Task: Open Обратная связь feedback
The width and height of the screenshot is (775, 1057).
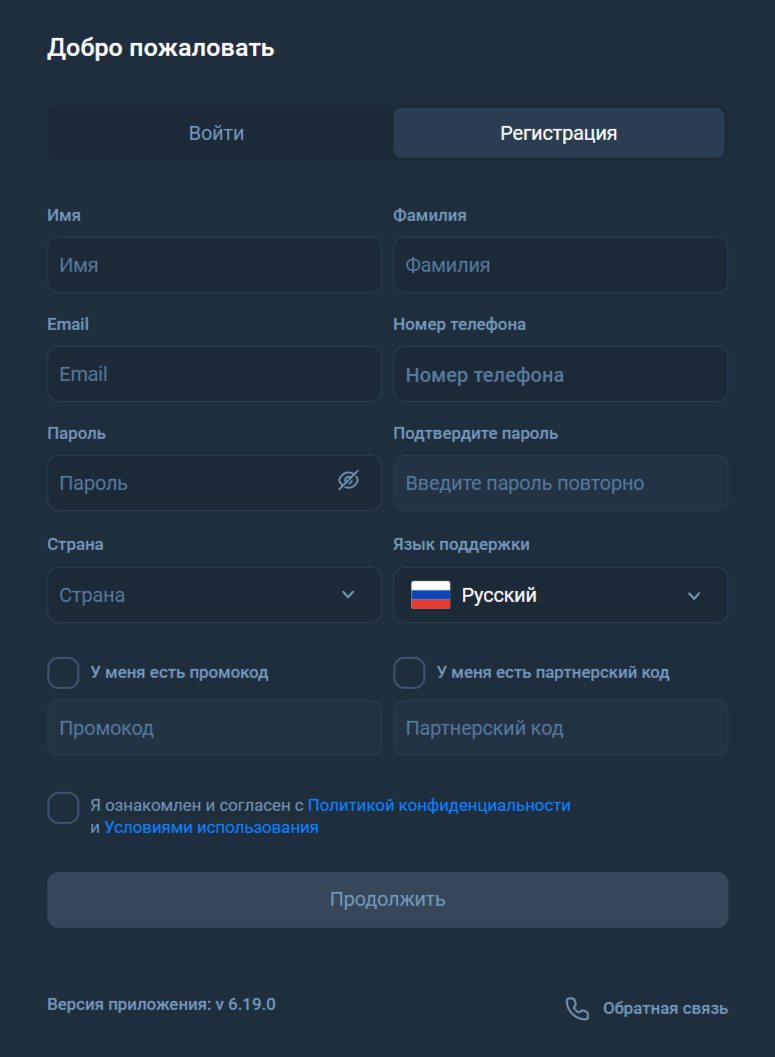Action: click(x=665, y=1008)
